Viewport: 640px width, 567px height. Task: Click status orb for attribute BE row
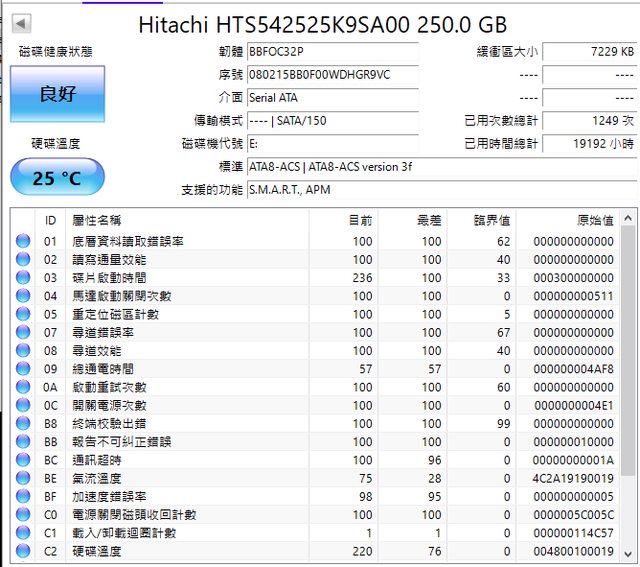pos(22,478)
